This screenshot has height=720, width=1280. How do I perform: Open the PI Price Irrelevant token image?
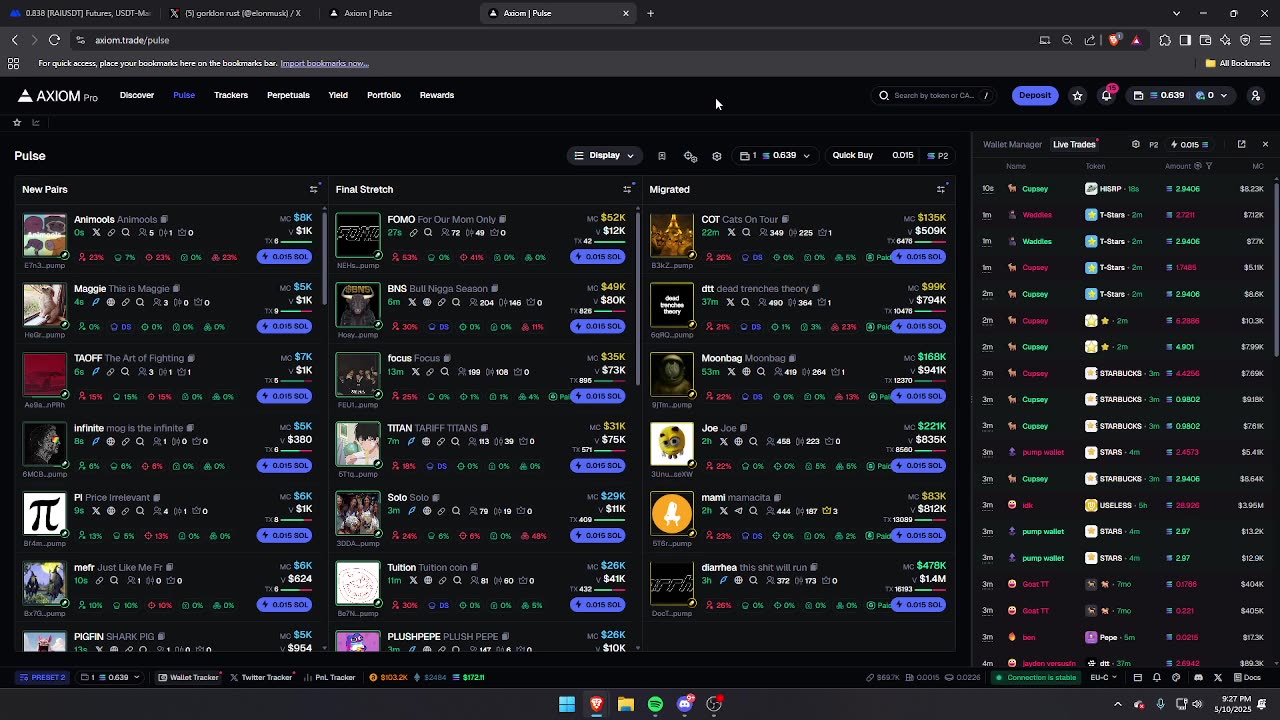point(45,514)
